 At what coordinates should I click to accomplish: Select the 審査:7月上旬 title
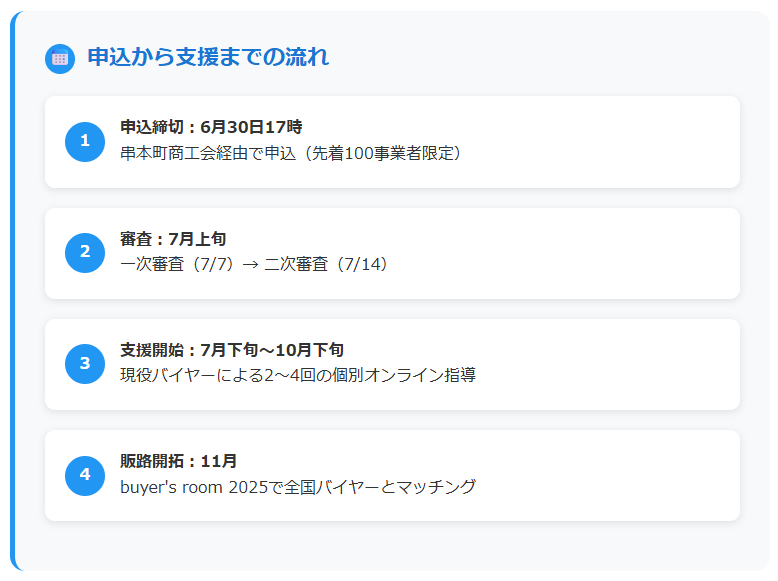(173, 239)
